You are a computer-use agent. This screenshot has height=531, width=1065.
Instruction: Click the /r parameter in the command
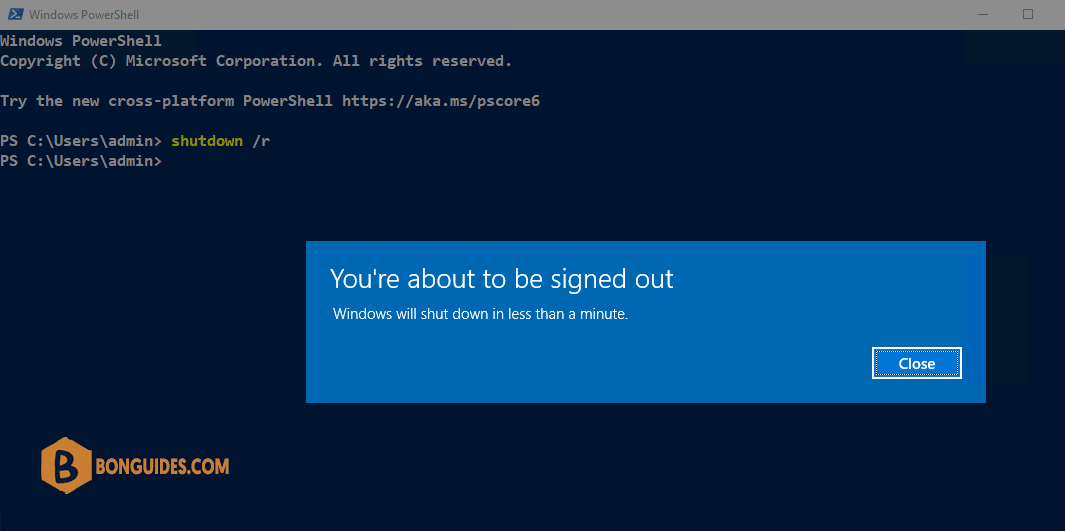point(261,141)
